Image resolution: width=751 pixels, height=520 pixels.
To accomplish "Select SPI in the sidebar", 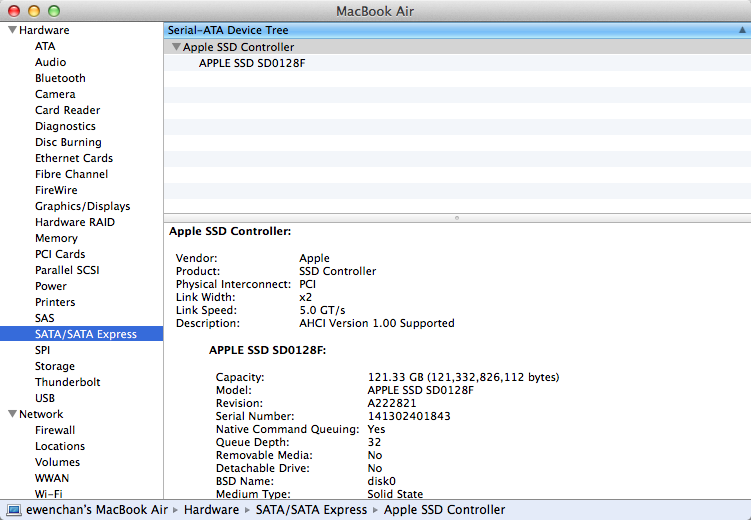I will point(42,350).
